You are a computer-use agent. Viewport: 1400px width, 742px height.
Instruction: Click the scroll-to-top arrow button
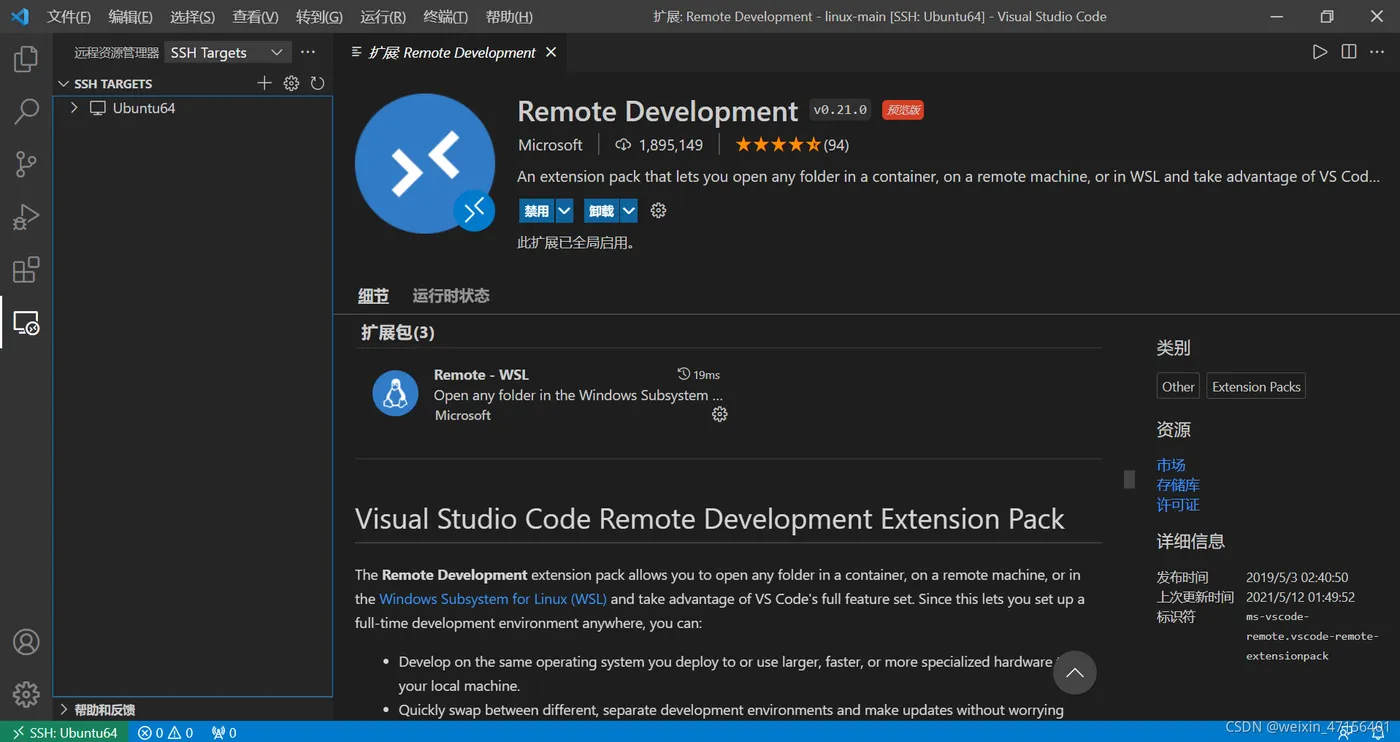point(1075,673)
